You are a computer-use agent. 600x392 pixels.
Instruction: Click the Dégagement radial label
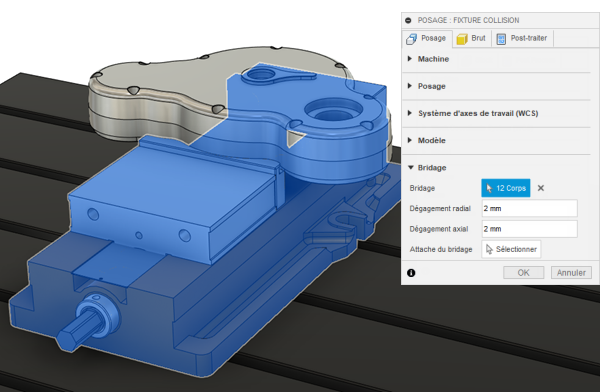(440, 209)
